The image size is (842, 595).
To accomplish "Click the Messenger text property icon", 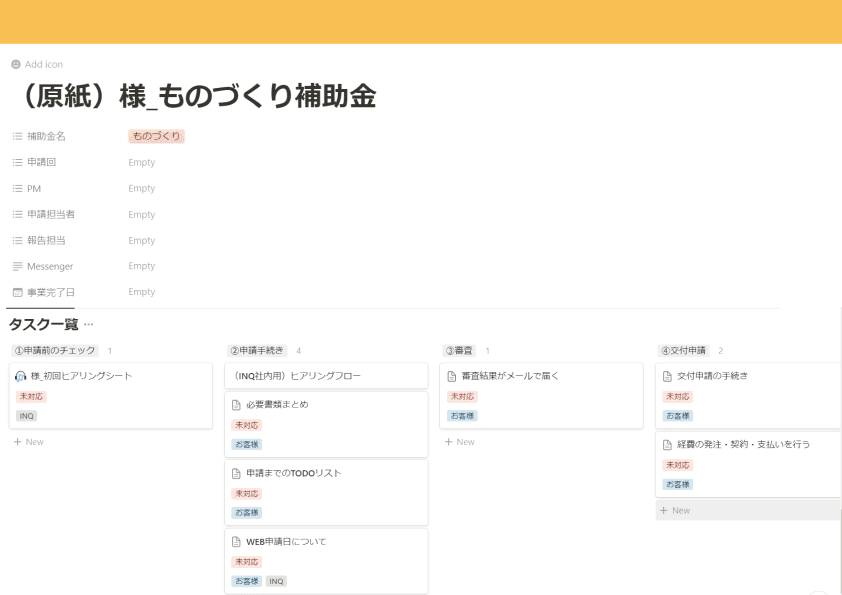I will click(17, 266).
